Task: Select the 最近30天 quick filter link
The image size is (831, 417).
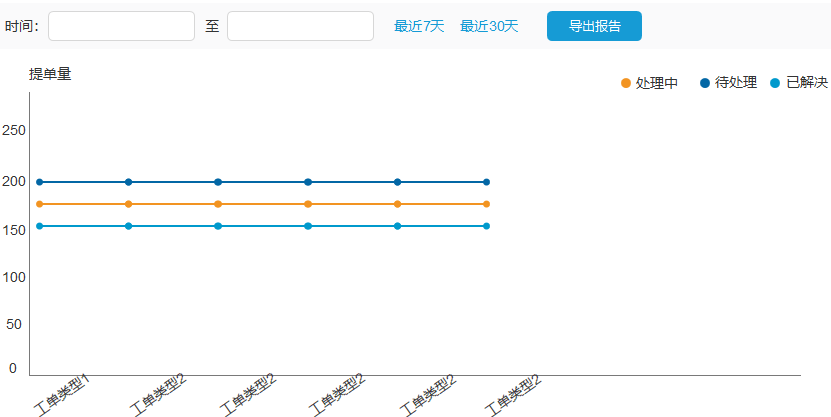Action: point(489,26)
